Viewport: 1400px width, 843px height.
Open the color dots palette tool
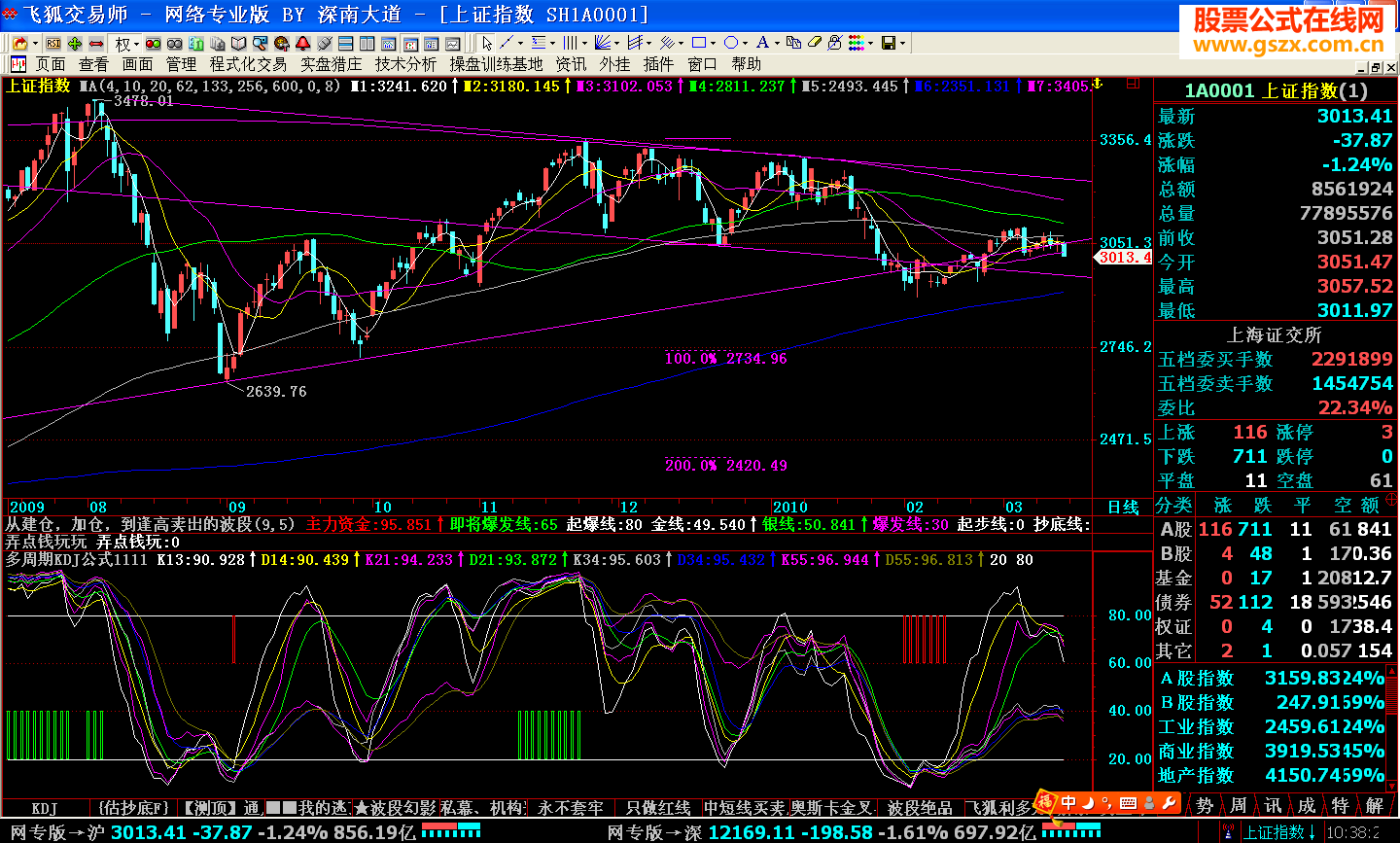tap(856, 44)
